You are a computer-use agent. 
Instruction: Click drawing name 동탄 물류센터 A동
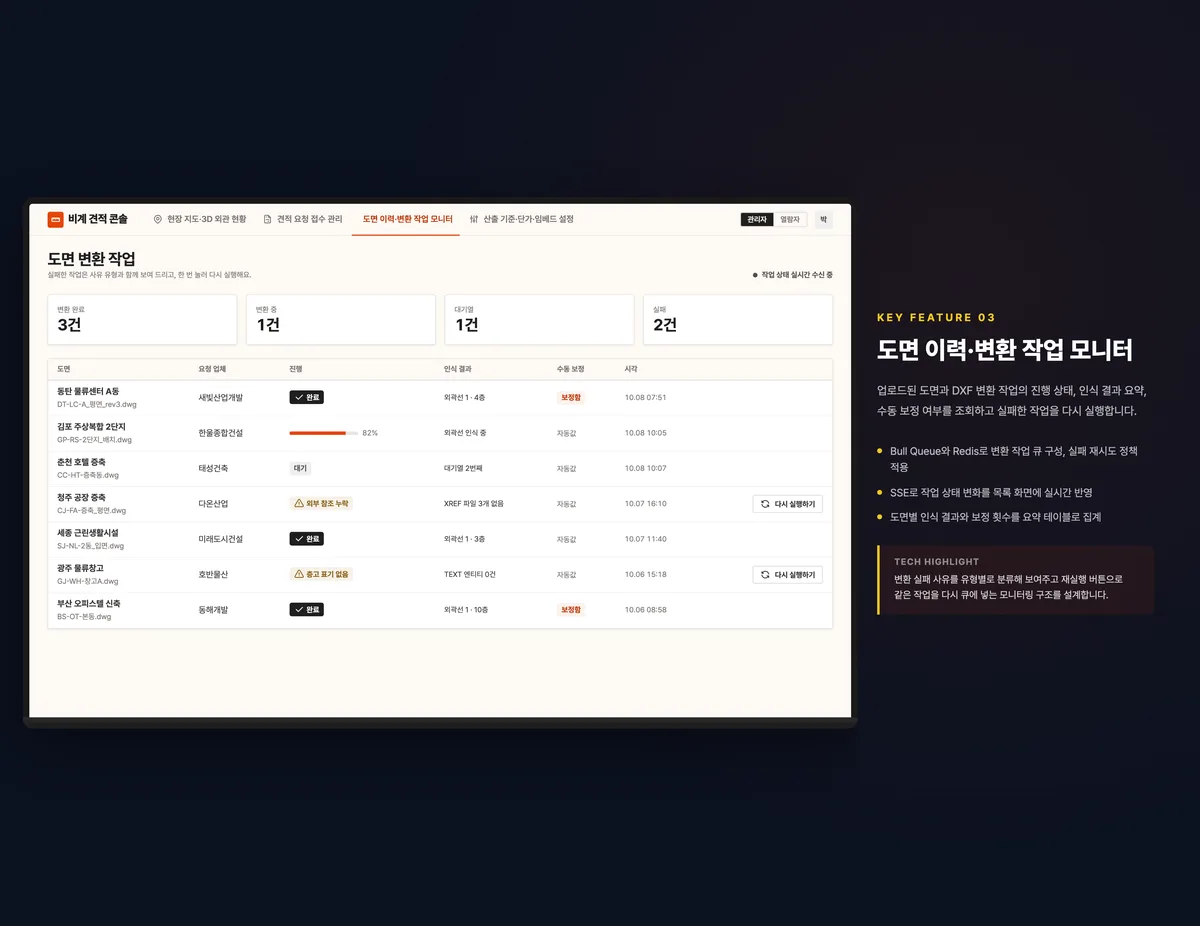coord(89,391)
